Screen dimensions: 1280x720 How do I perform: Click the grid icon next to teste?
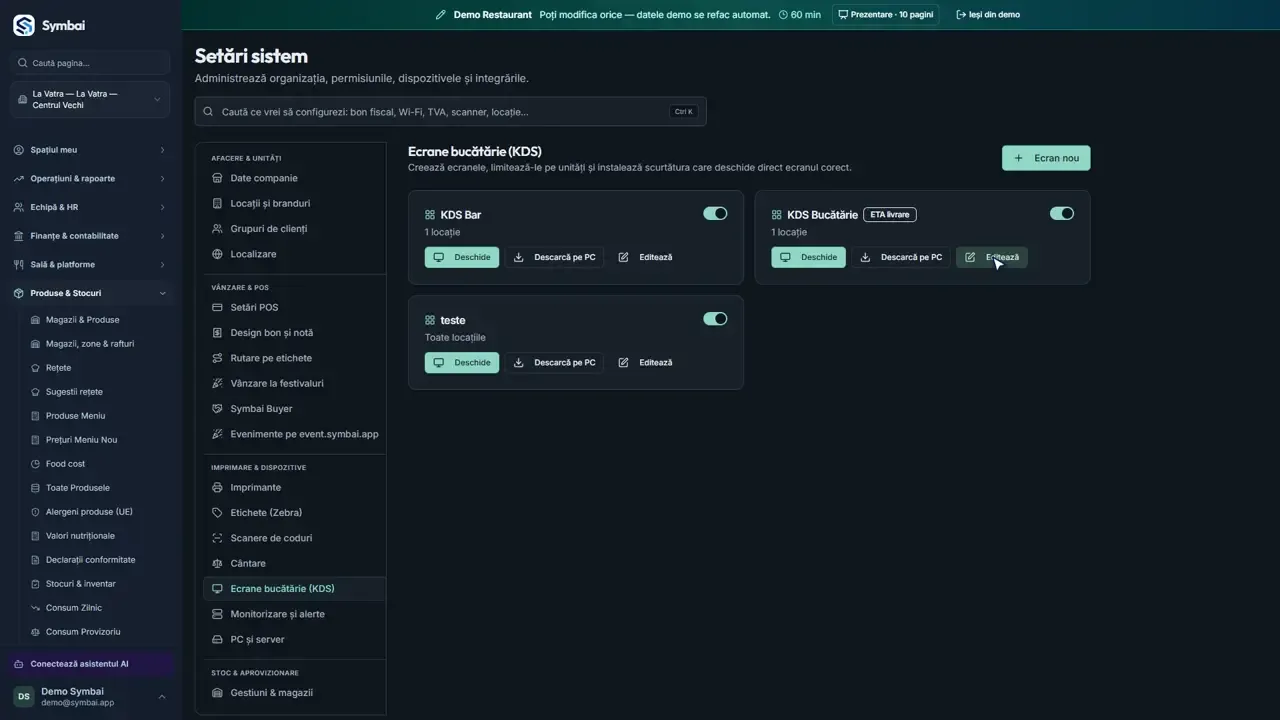coord(430,320)
